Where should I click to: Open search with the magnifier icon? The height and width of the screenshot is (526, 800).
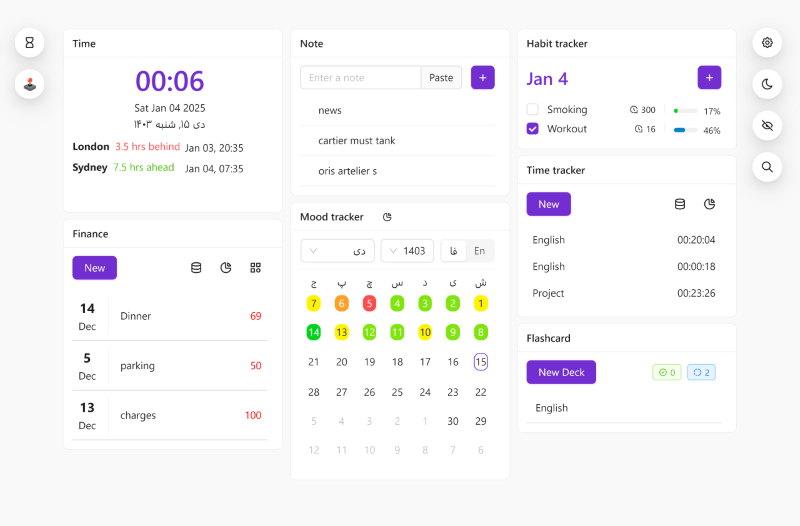[767, 167]
